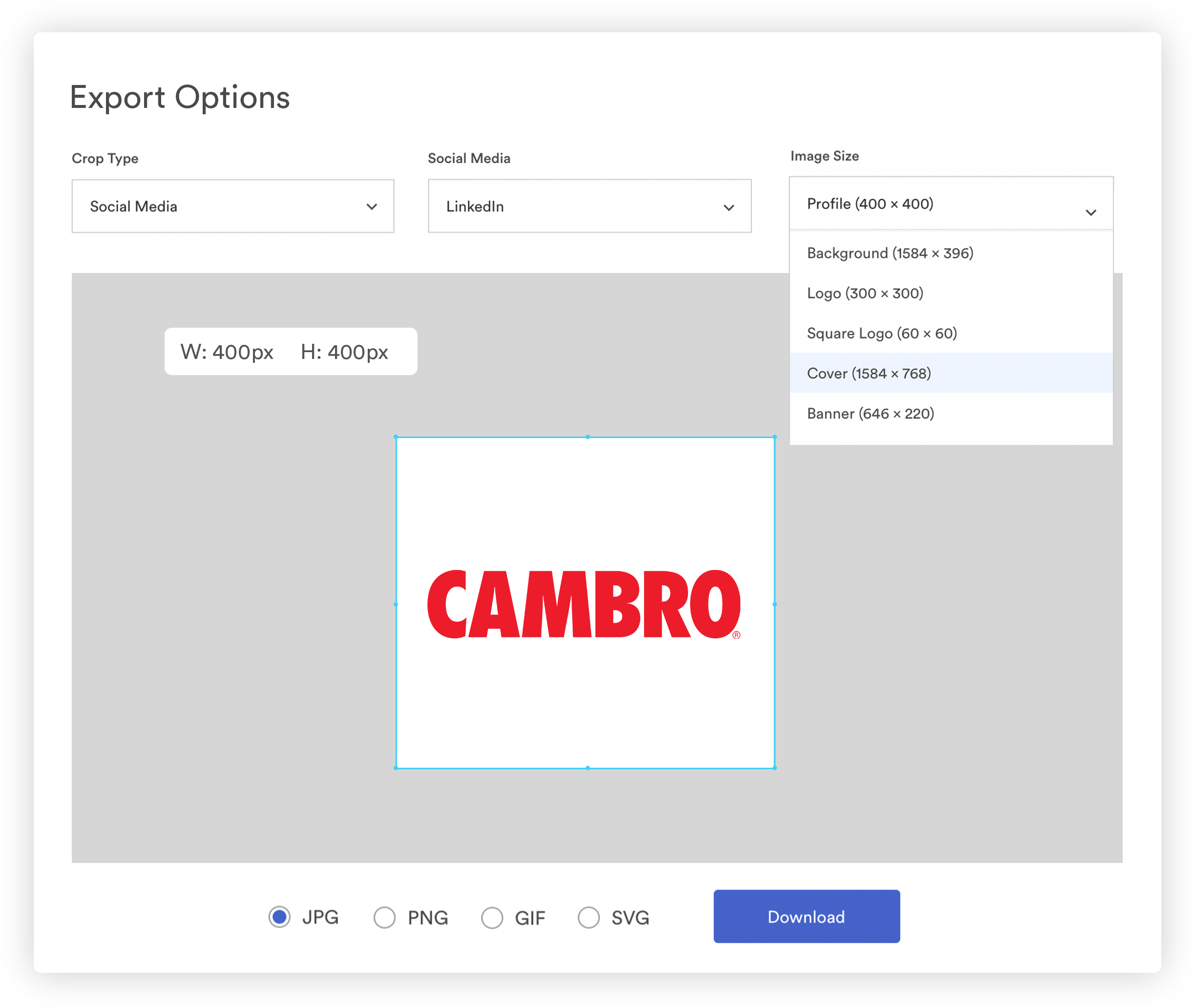This screenshot has height=1008, width=1195.
Task: Select the JPG radio button
Action: pos(279,917)
